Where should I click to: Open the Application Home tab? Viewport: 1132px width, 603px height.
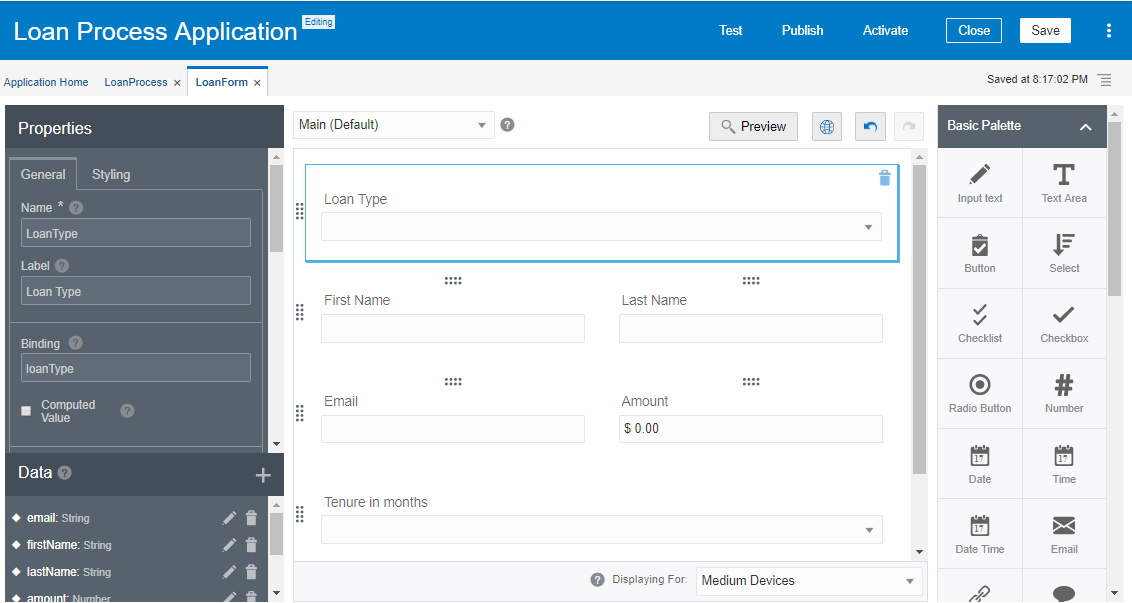pos(46,82)
